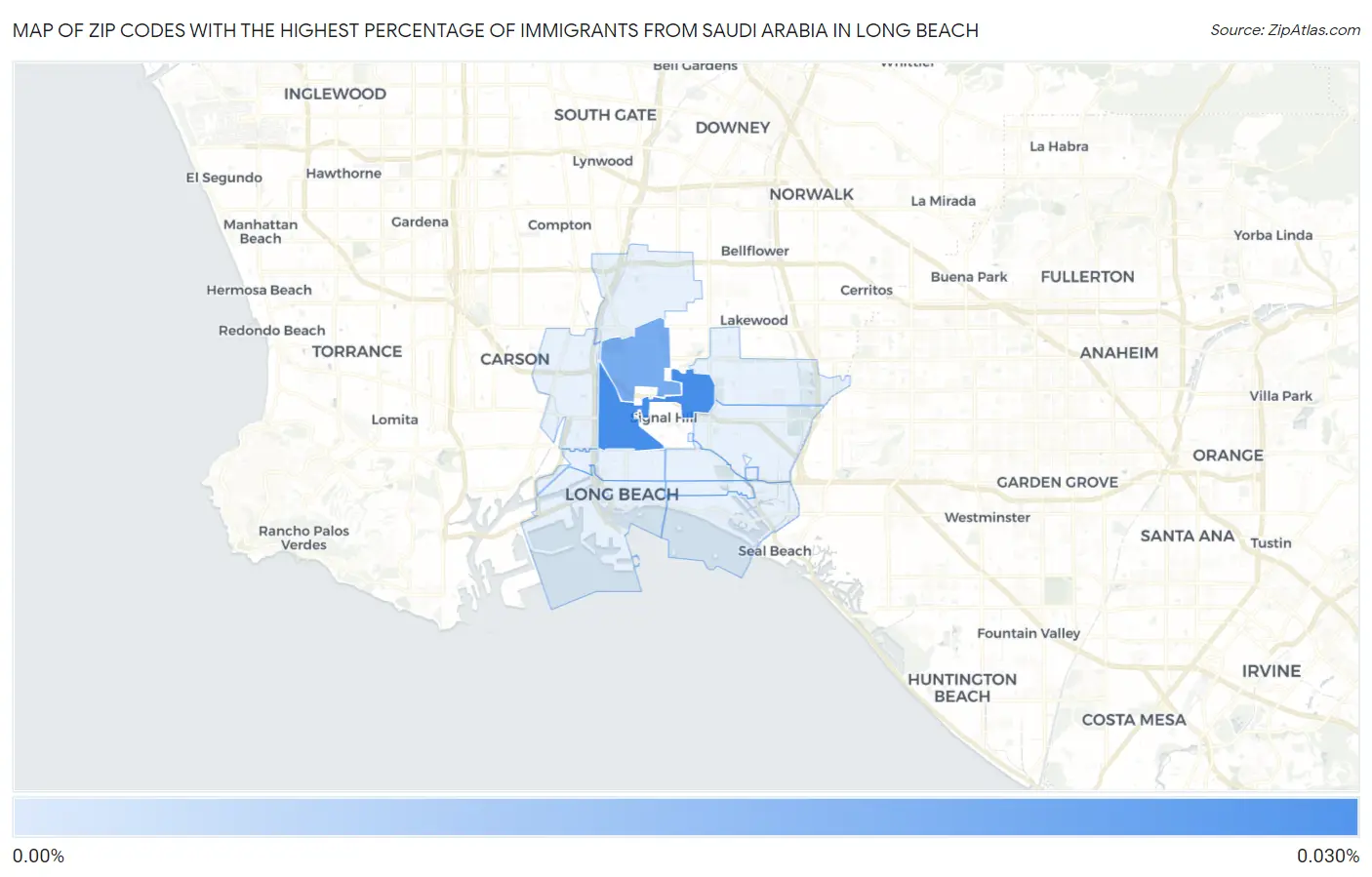Click the Westminster map label
This screenshot has width=1372, height=877.
click(x=987, y=517)
